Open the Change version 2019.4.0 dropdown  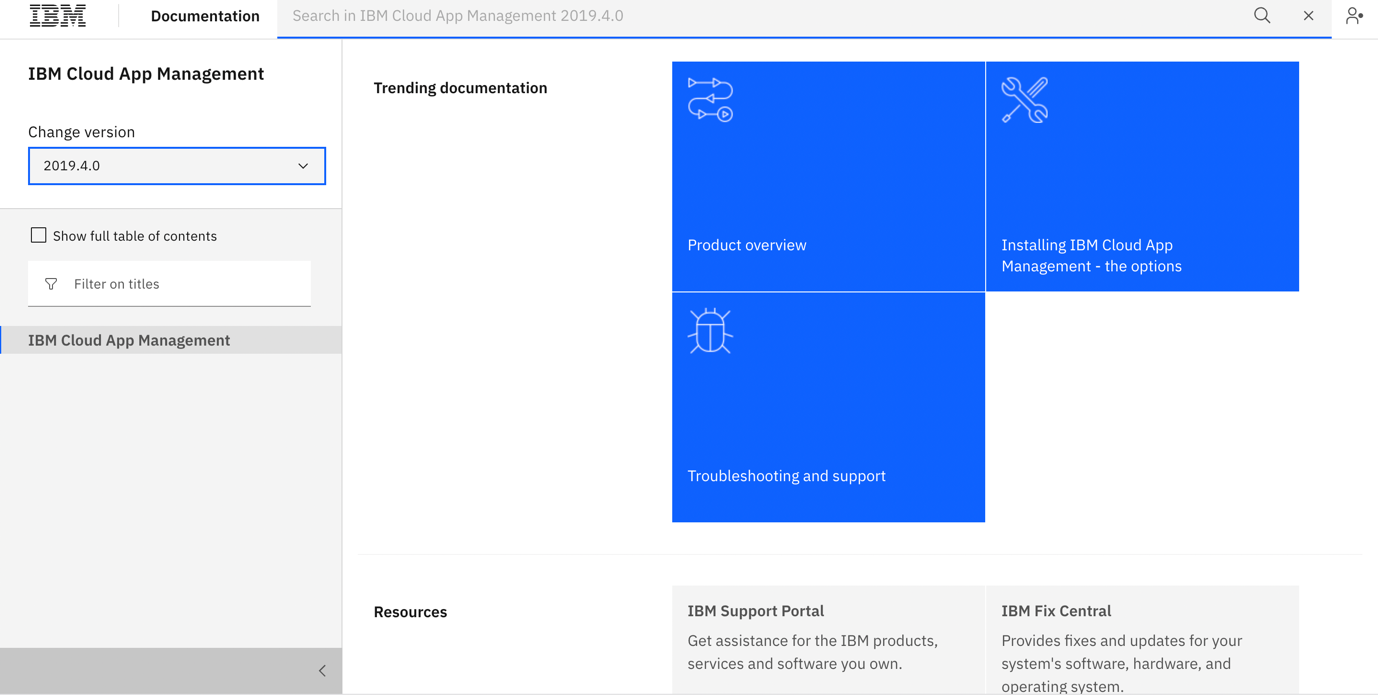pos(177,166)
